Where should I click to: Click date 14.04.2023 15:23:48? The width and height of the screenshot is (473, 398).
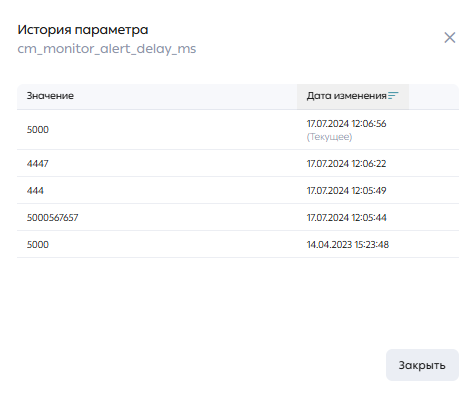(348, 245)
